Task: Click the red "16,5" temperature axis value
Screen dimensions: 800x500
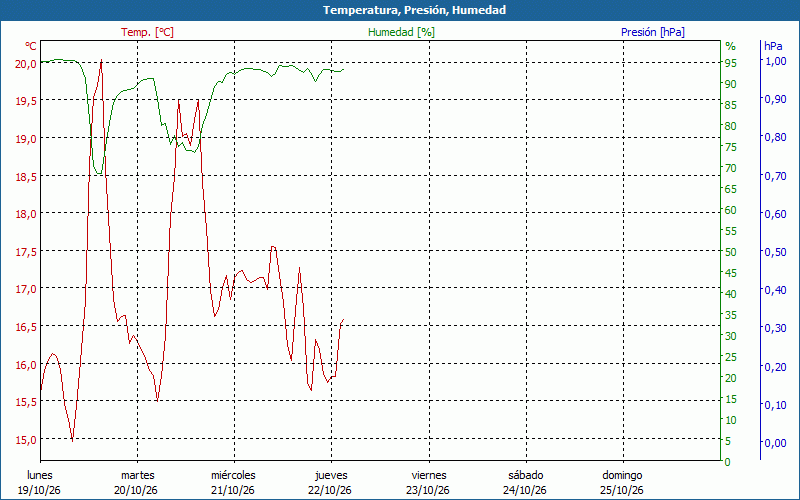Action: [26, 327]
